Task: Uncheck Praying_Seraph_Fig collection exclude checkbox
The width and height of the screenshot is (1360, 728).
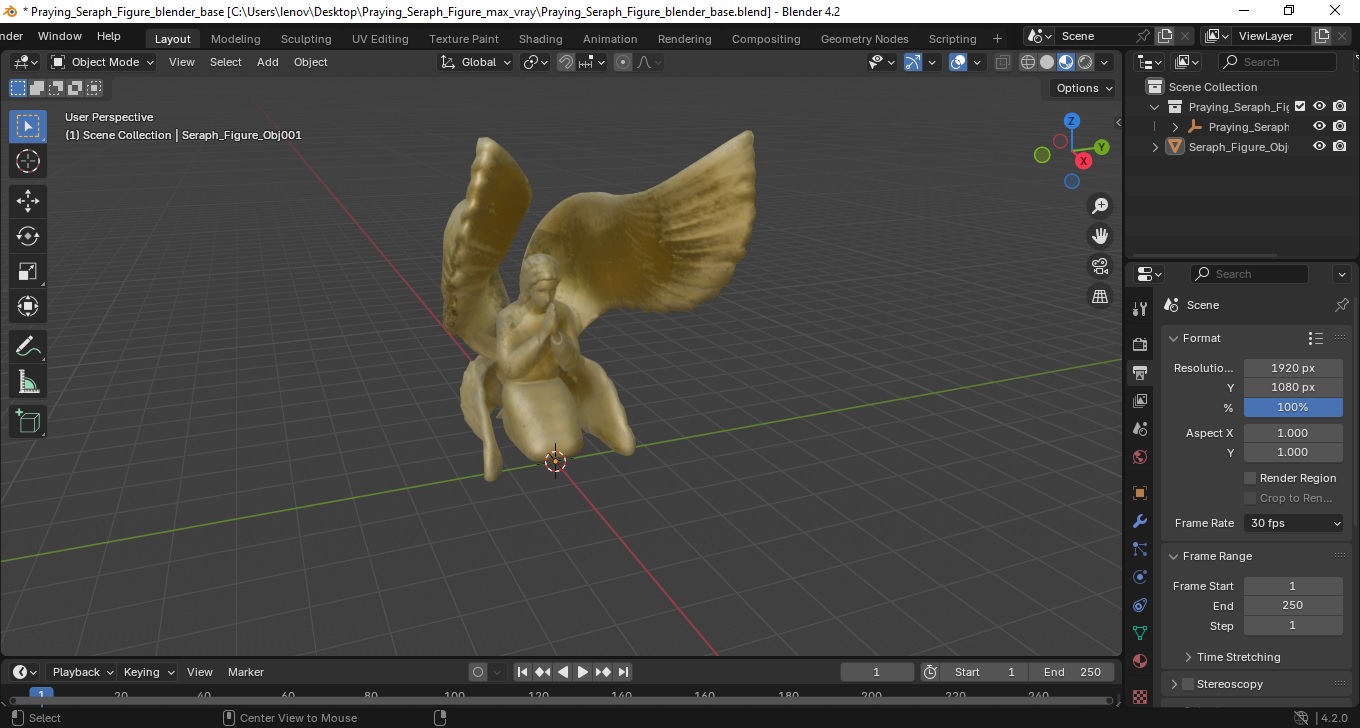Action: (1300, 106)
